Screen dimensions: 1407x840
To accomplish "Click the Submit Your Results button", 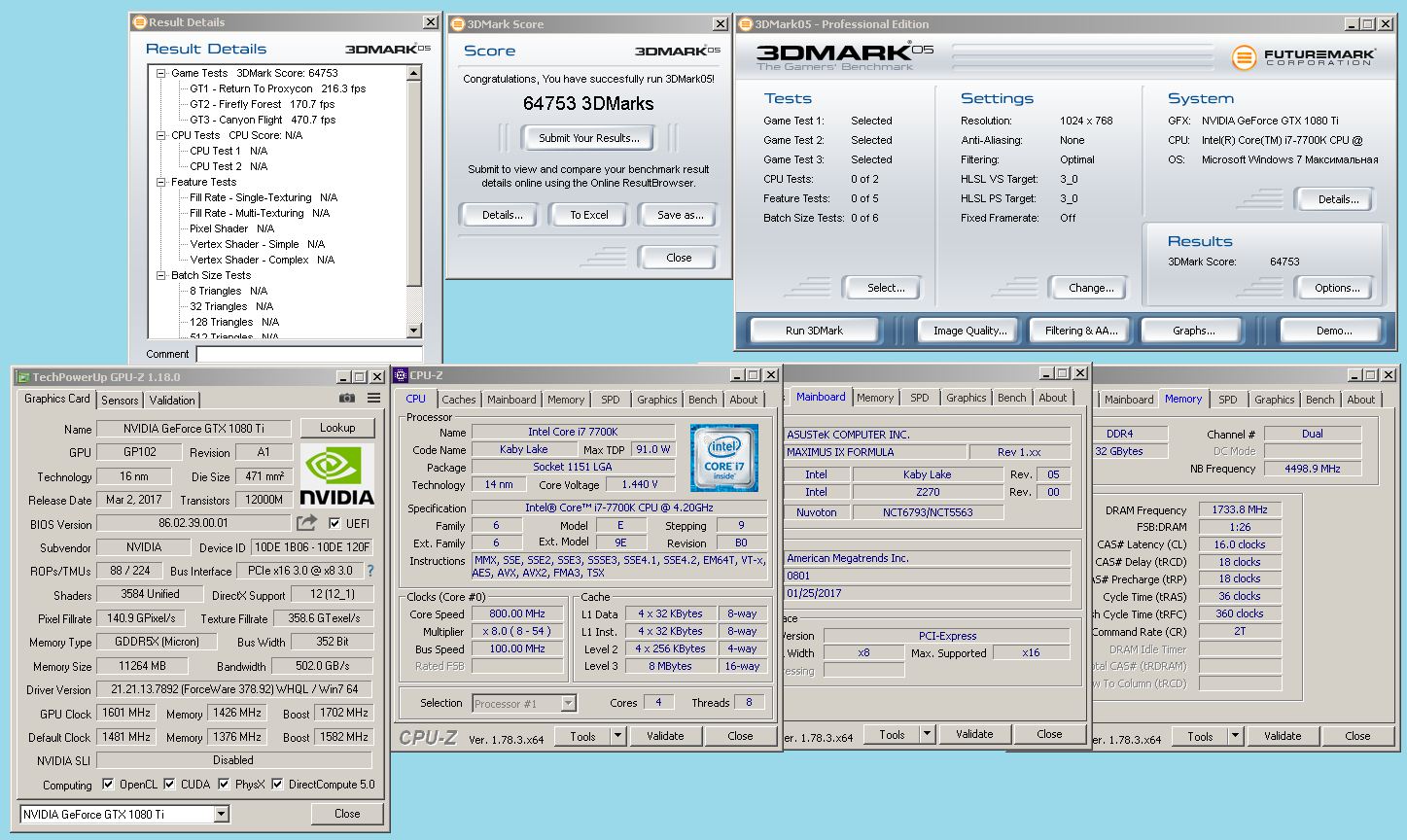I will point(589,138).
